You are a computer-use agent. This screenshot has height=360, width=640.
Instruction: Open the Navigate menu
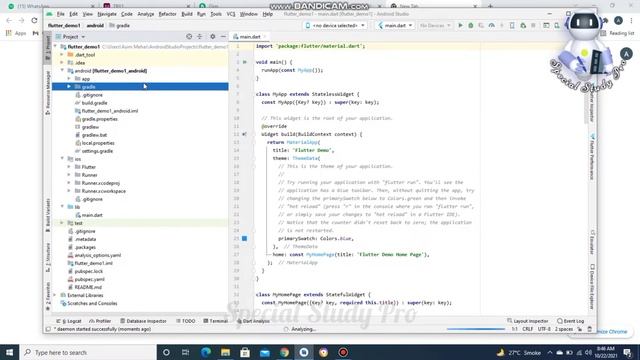pos(107,14)
